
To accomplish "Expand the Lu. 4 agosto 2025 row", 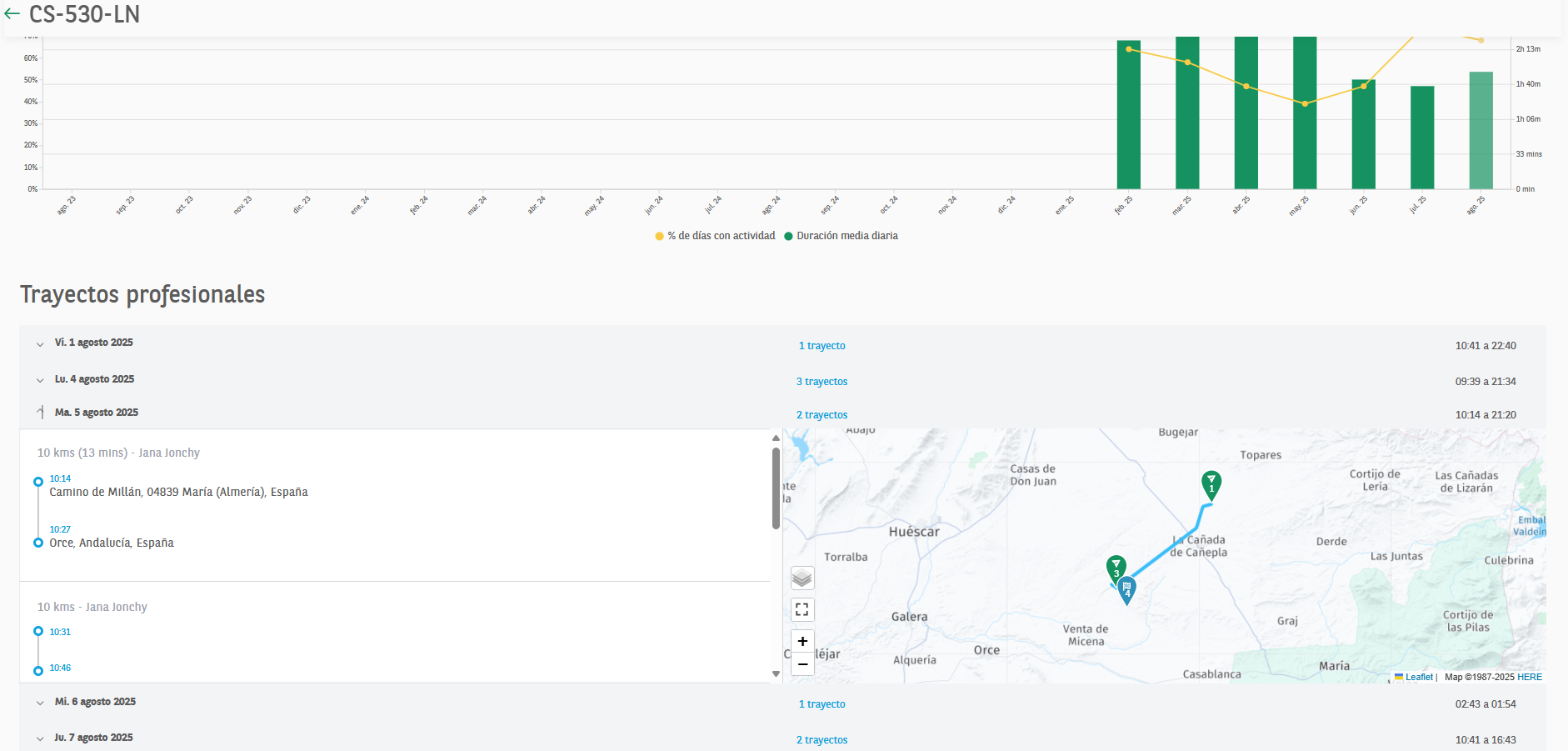I will pyautogui.click(x=40, y=380).
